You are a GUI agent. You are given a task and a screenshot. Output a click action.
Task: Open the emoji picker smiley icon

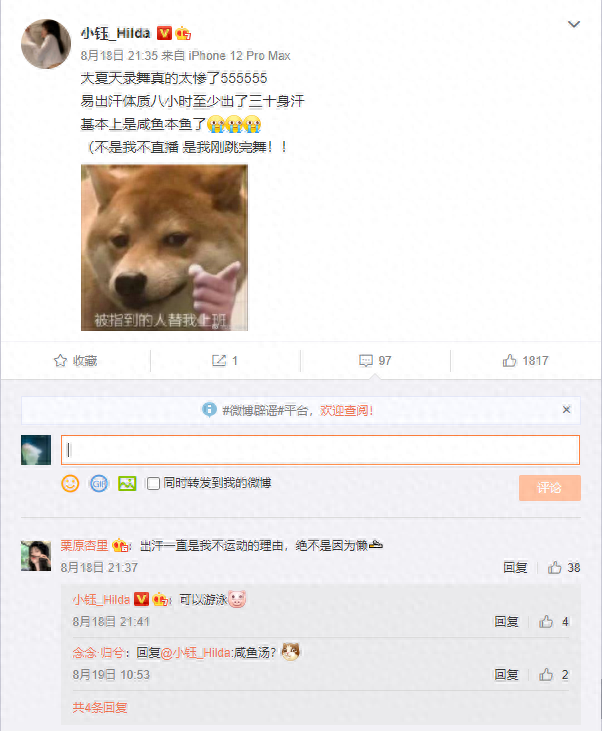tap(70, 483)
